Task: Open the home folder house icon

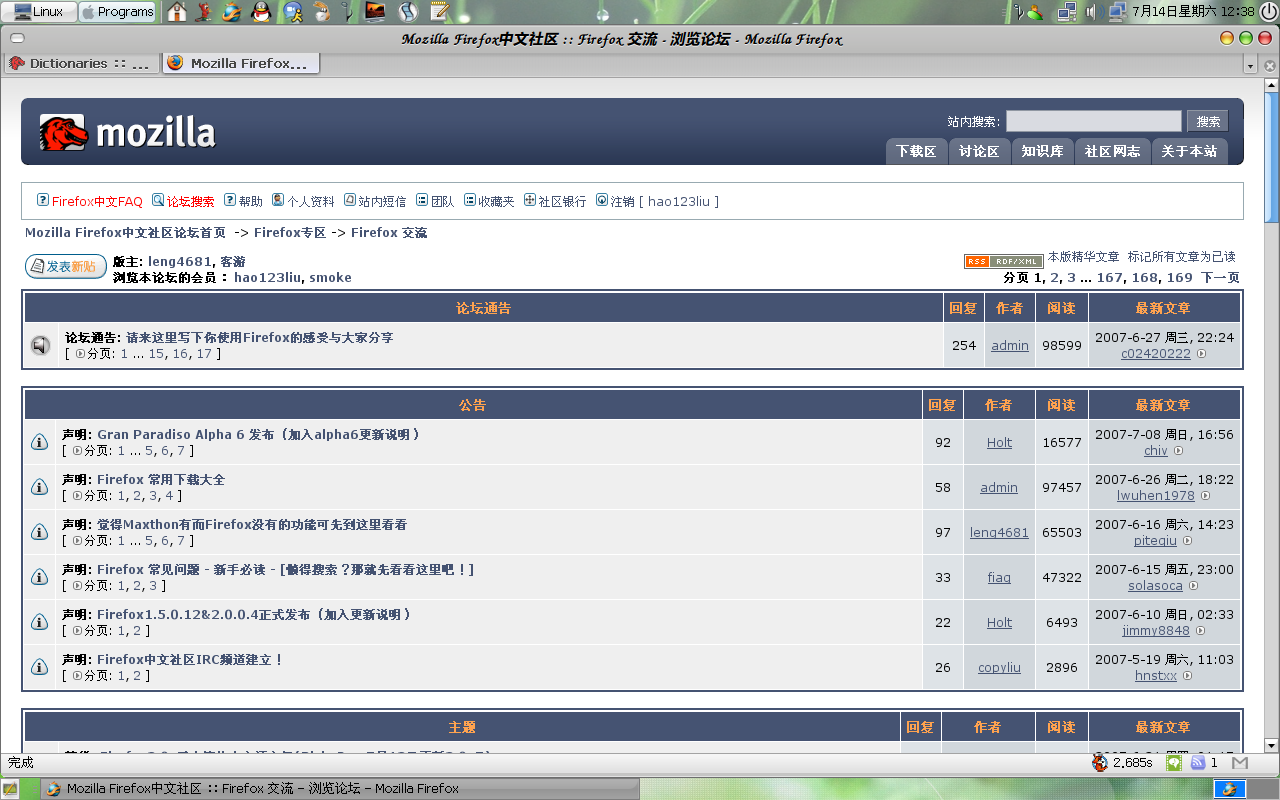Action: pyautogui.click(x=177, y=12)
